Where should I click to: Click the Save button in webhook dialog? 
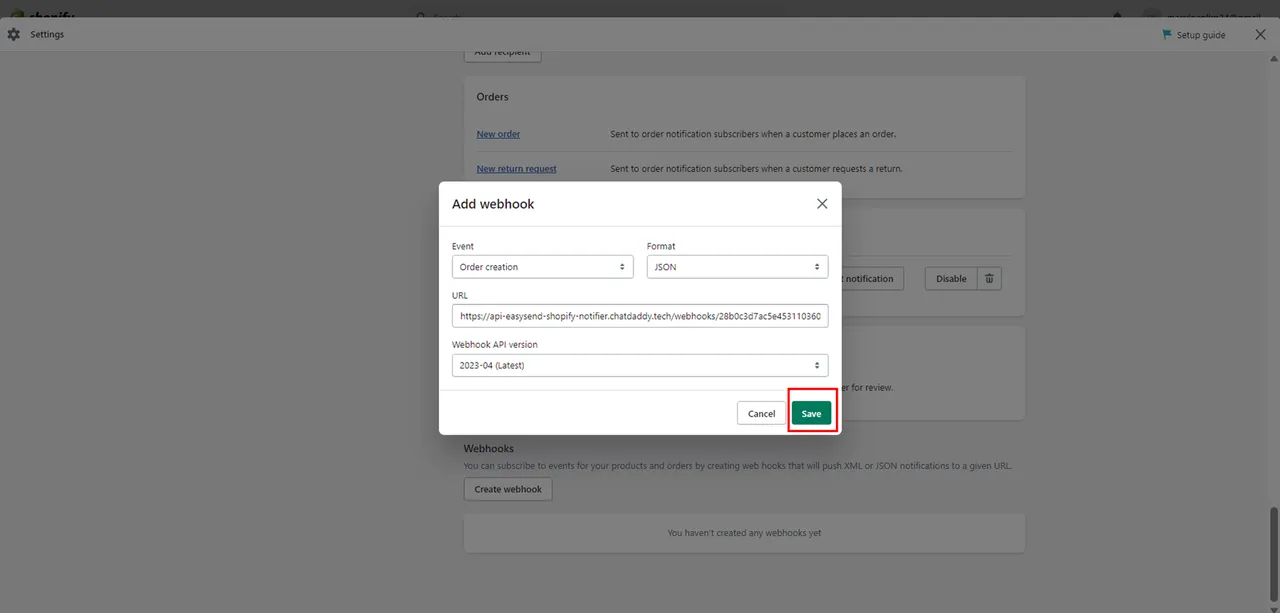tap(811, 414)
